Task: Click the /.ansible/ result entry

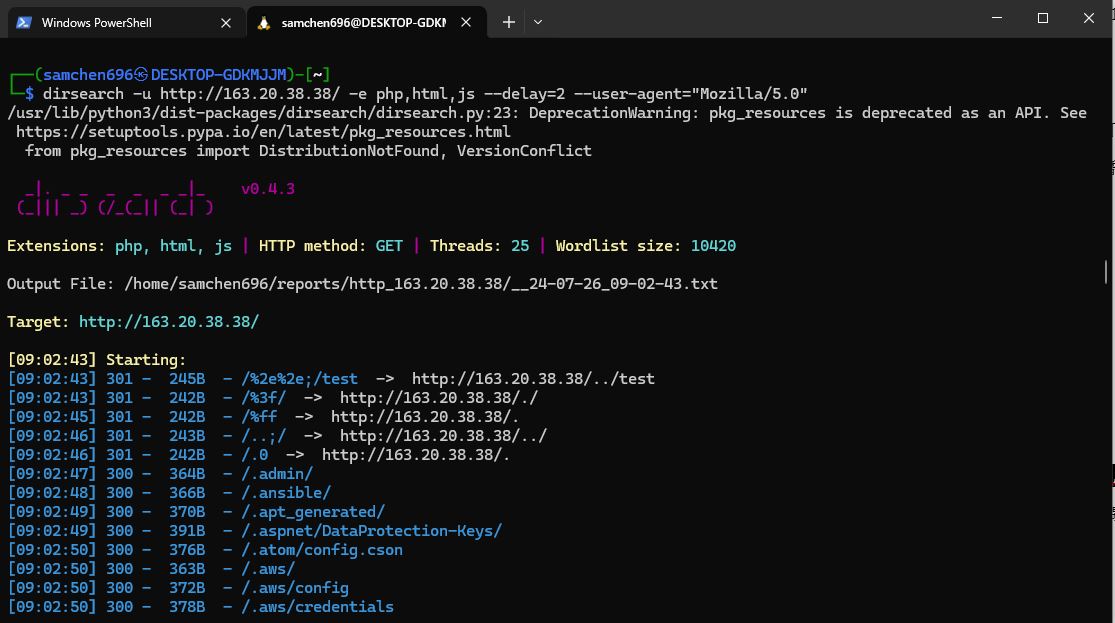Action: coord(286,493)
